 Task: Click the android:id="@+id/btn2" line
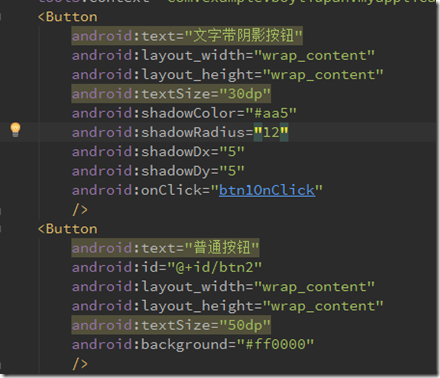[x=167, y=267]
